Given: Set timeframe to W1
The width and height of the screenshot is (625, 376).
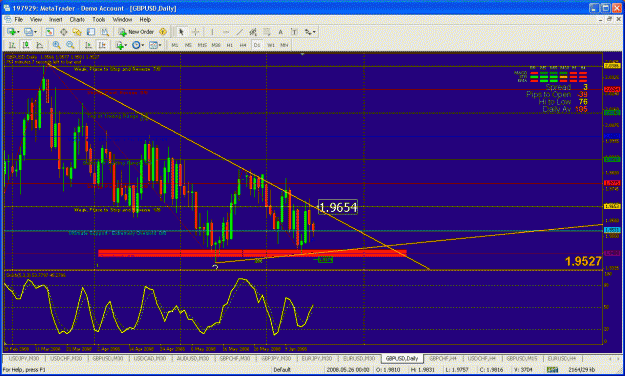Looking at the screenshot, I should pos(271,45).
